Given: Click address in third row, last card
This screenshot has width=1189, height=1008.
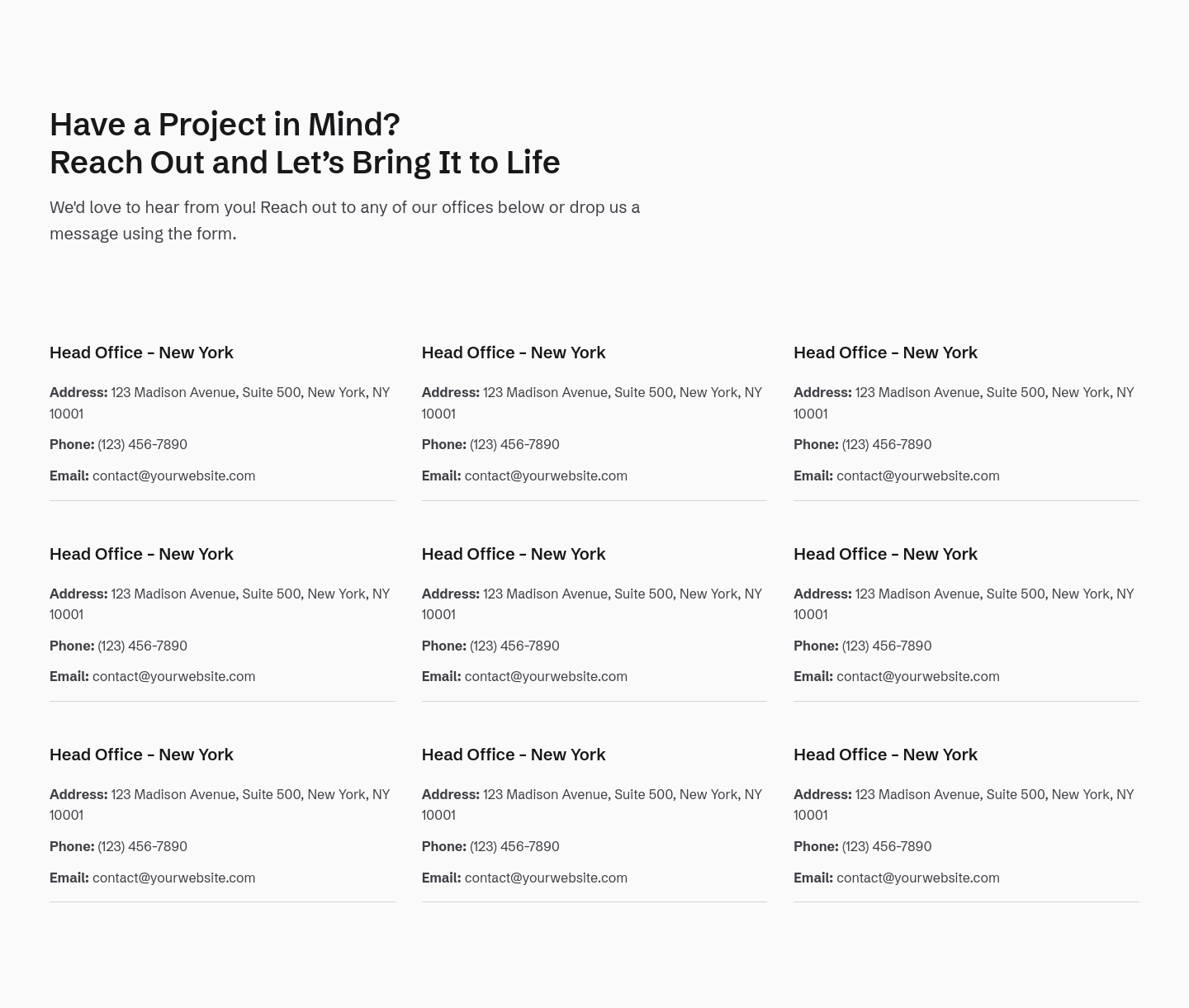Looking at the screenshot, I should [x=964, y=804].
